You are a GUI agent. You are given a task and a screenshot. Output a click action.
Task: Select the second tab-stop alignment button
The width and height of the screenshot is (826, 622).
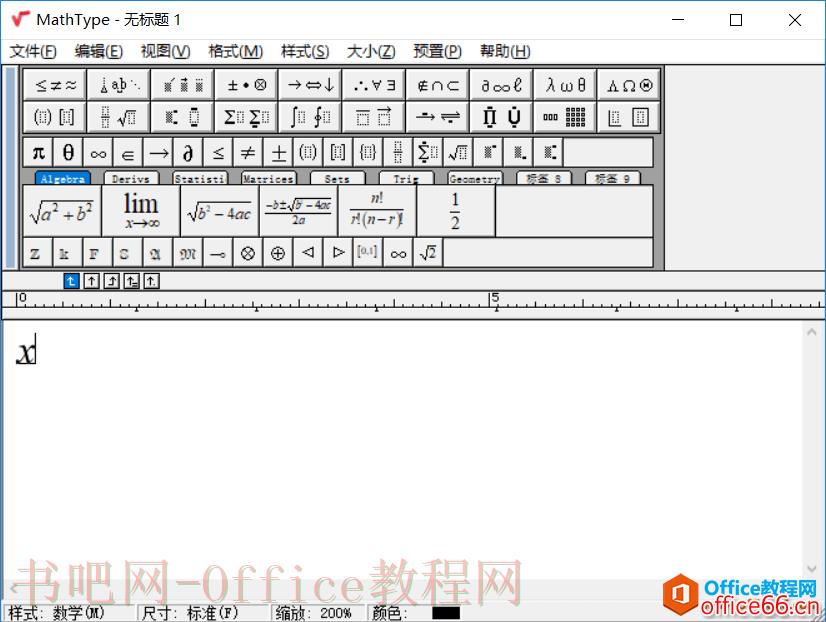tap(91, 281)
